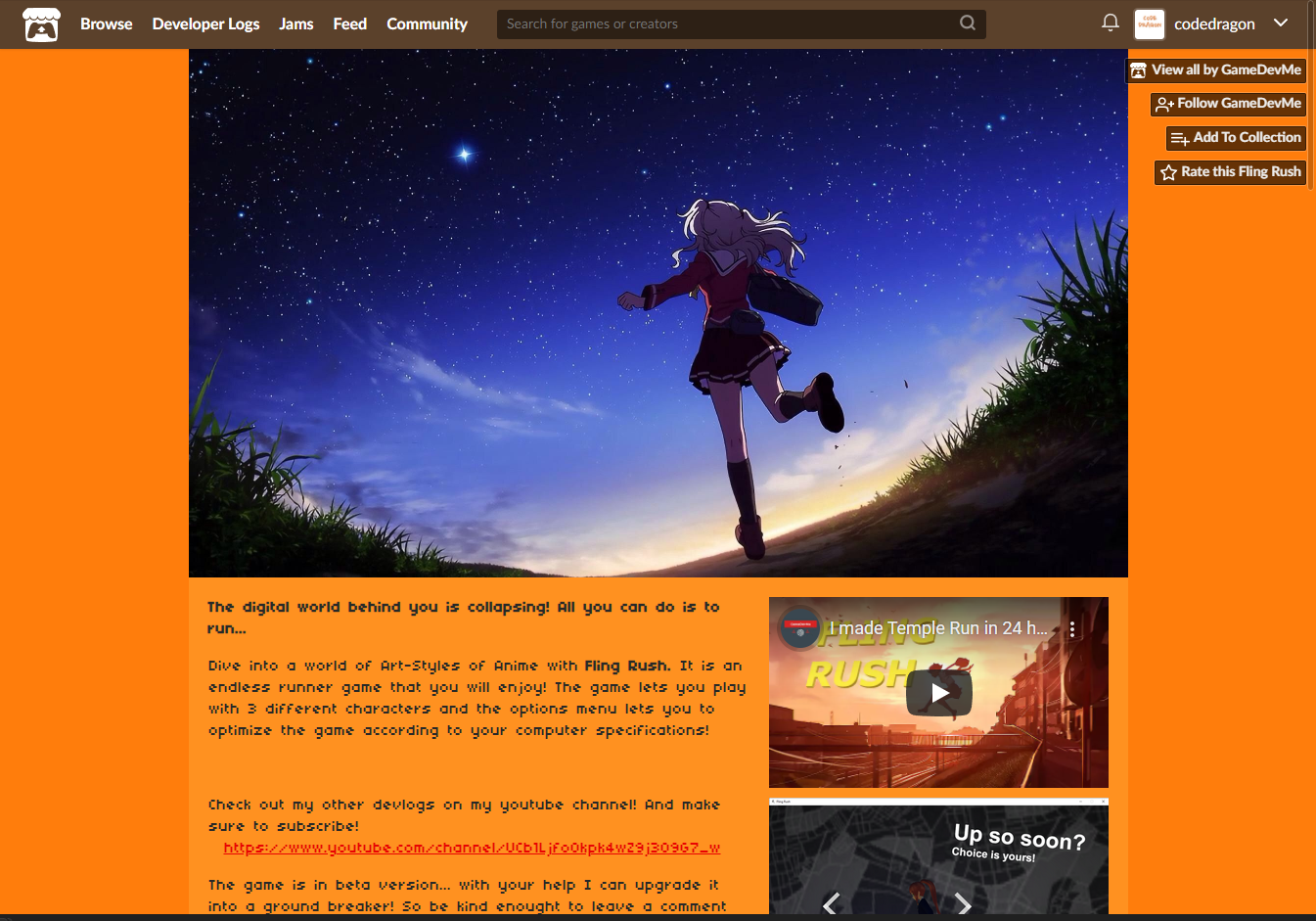Open the notifications bell
Viewport: 1316px width, 921px height.
pos(1110,23)
